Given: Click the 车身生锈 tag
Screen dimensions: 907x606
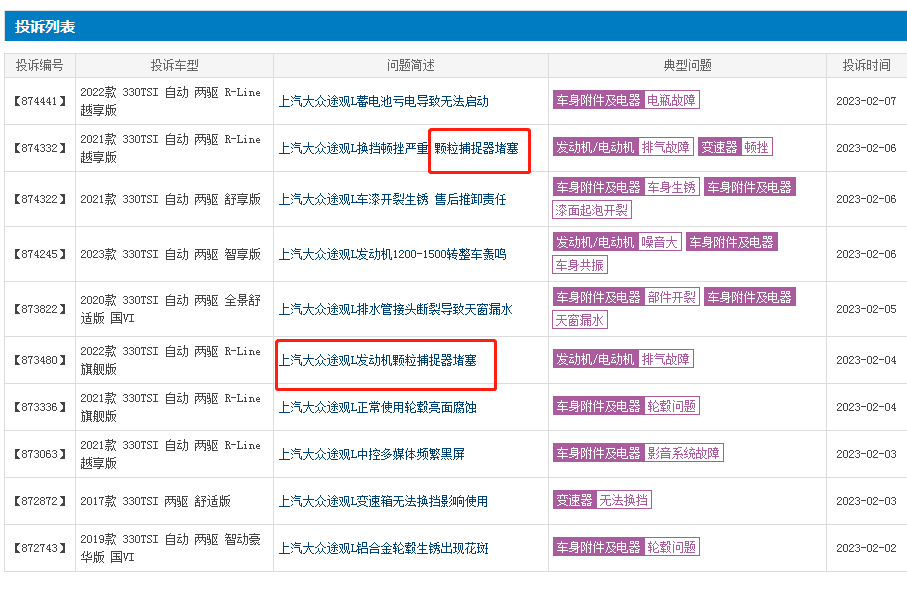Looking at the screenshot, I should (x=671, y=187).
